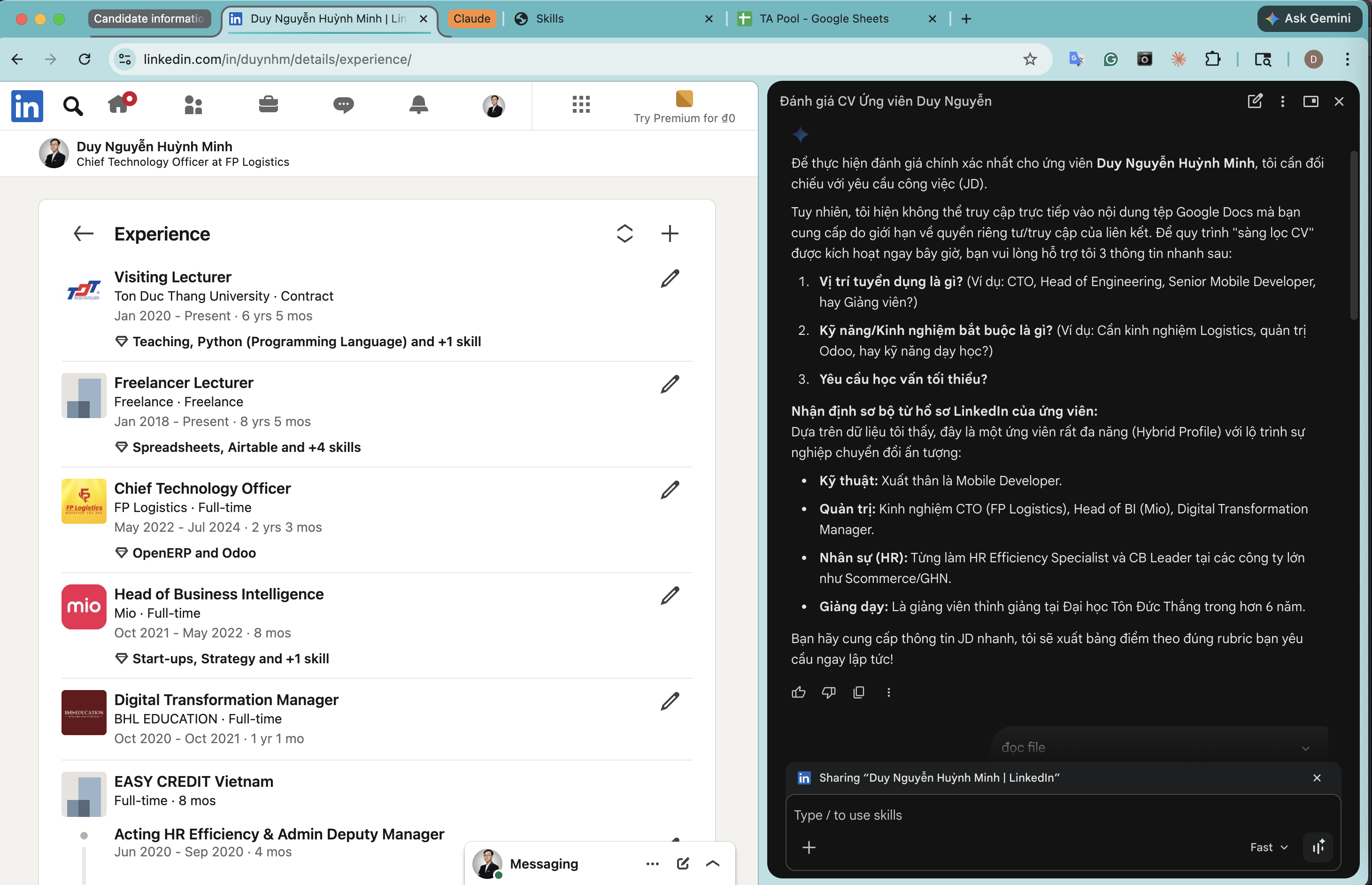Click the "Type / to use skills" field
The width and height of the screenshot is (1372, 885).
(1063, 815)
